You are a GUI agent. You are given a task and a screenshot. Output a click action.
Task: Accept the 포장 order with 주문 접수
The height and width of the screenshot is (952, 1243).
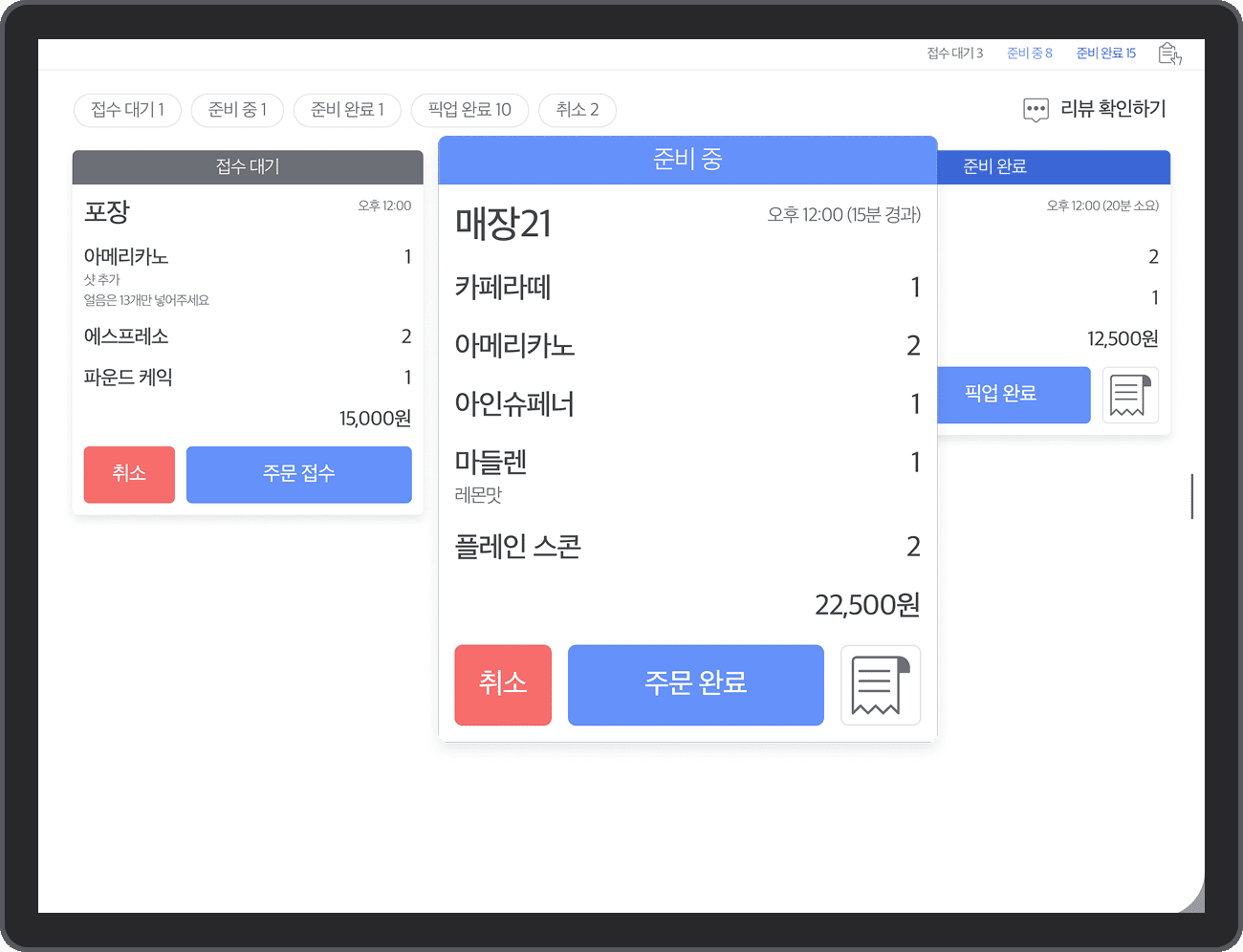[x=298, y=474]
